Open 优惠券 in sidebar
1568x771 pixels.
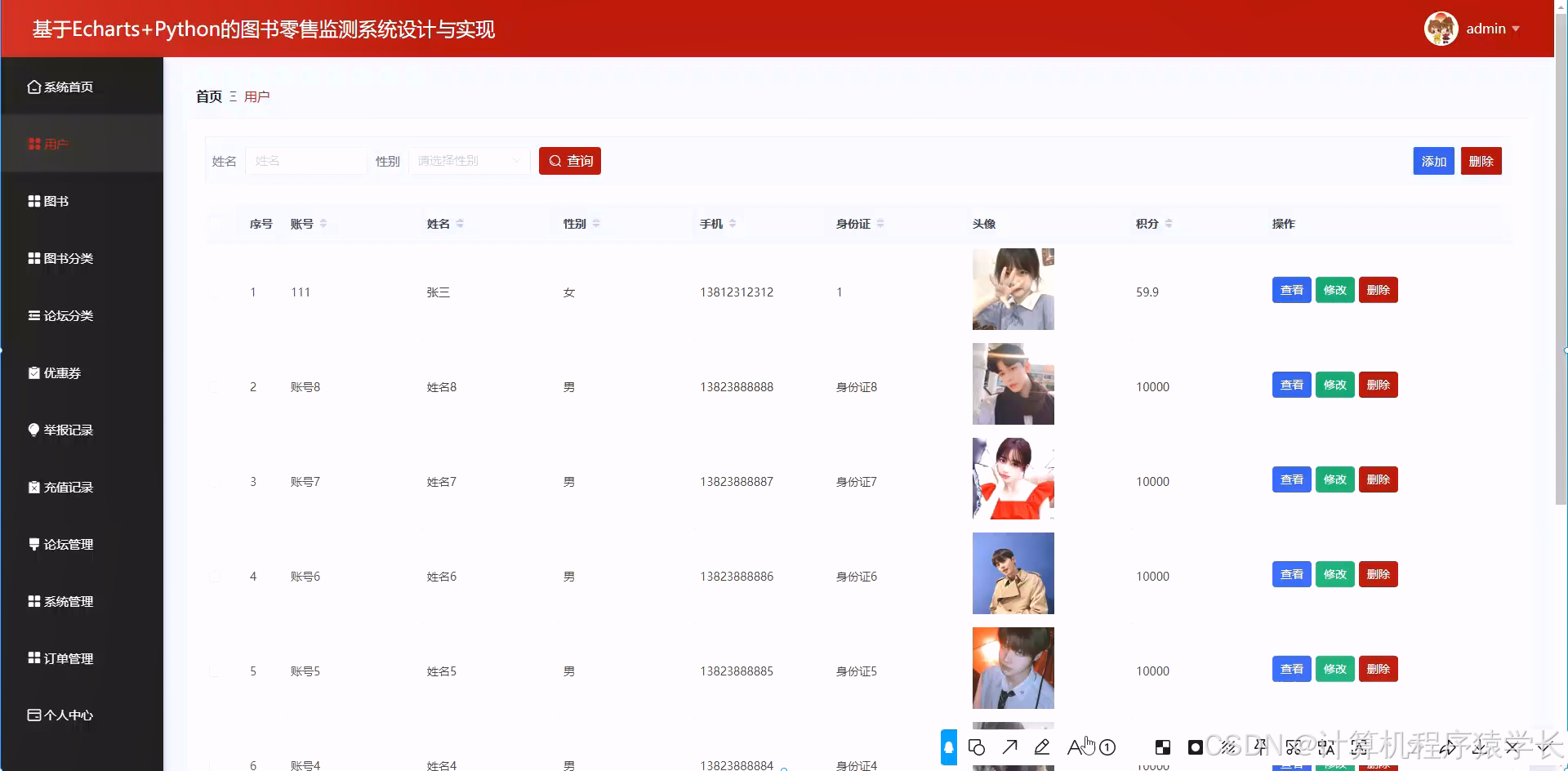(82, 372)
